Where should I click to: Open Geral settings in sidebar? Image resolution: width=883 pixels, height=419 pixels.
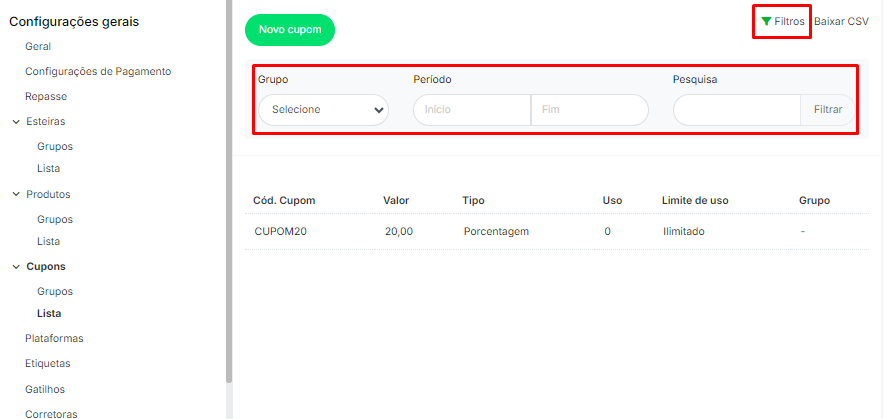[x=38, y=46]
